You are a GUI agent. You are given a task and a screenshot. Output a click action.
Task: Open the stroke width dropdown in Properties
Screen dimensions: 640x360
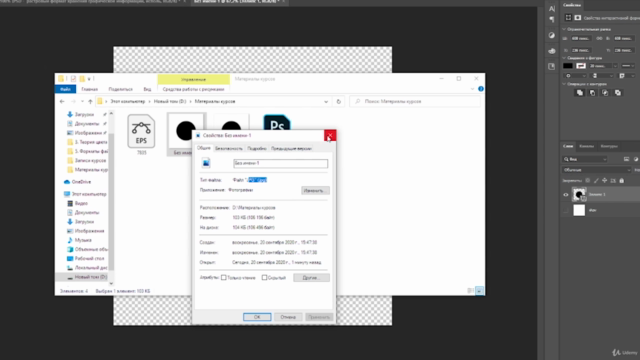click(615, 66)
